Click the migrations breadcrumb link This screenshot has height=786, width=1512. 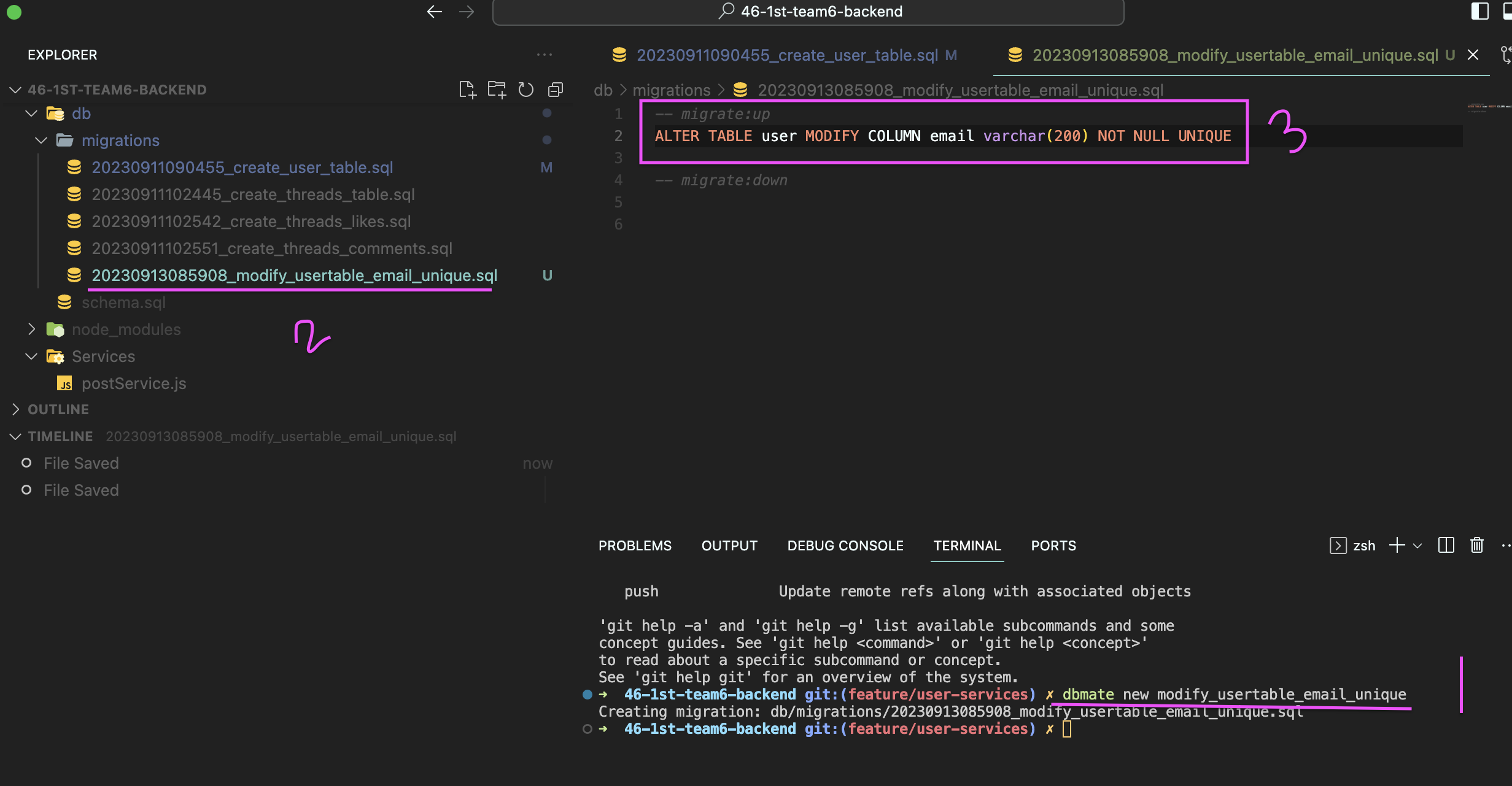(x=671, y=90)
